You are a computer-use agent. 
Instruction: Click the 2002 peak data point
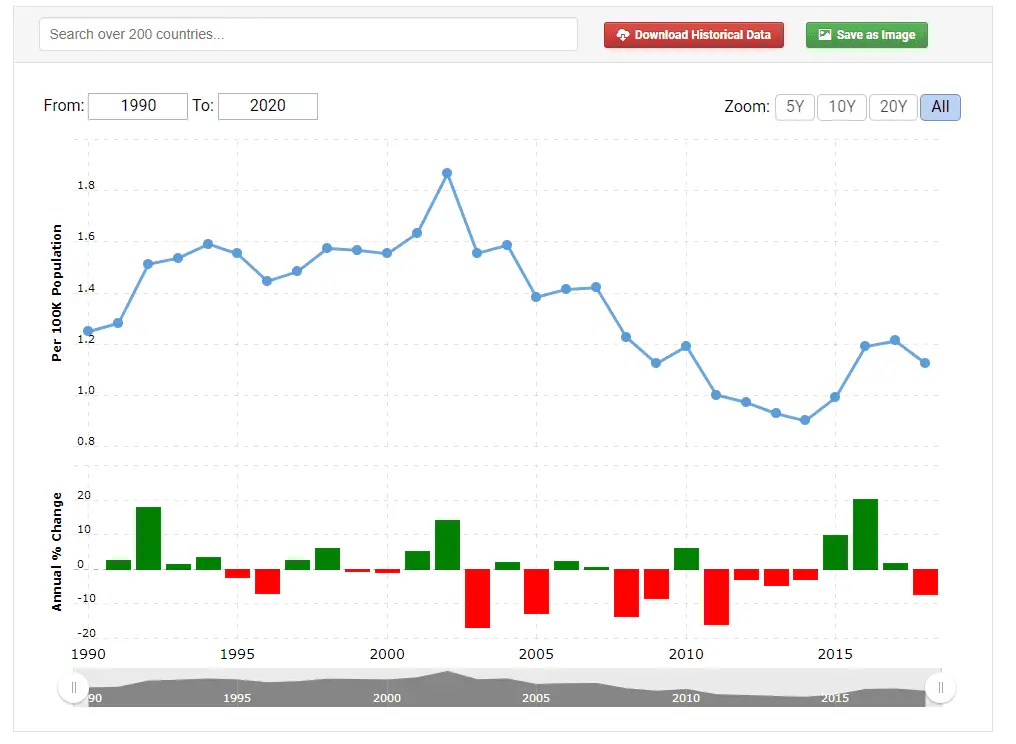pyautogui.click(x=447, y=173)
